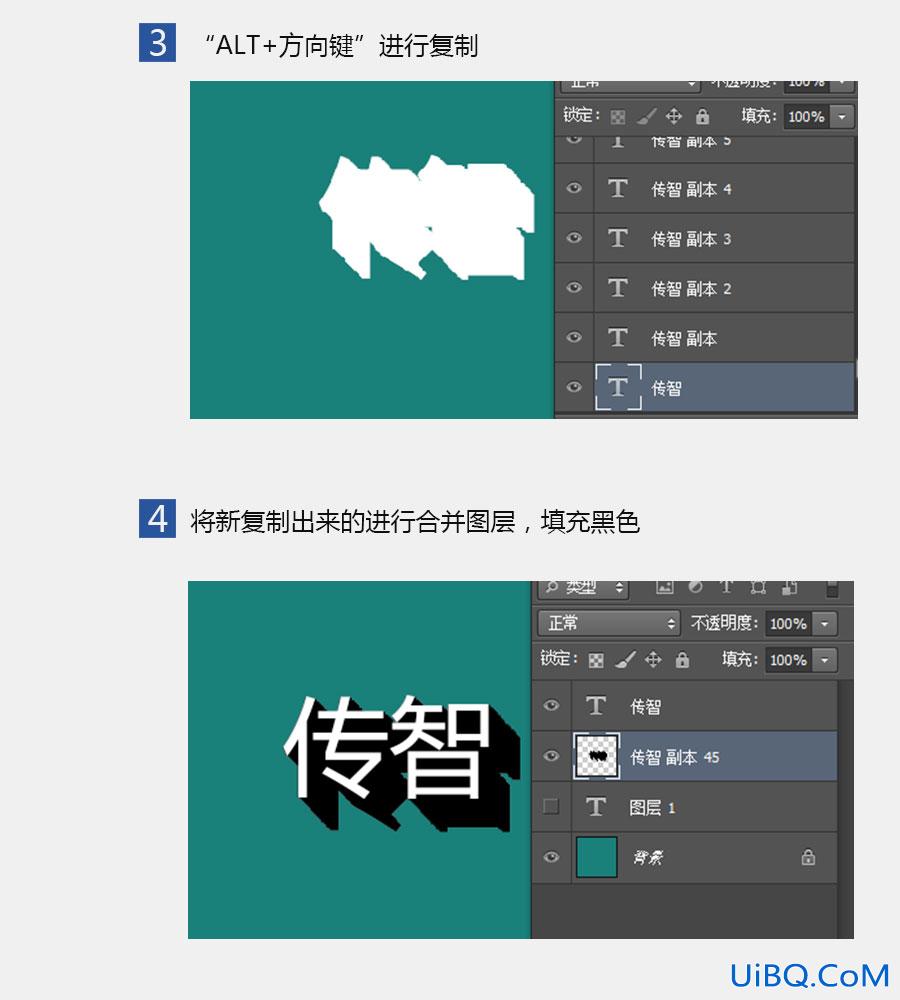The height and width of the screenshot is (1000, 900).
Task: Click the fill 100% field in step 3 panel
Action: pyautogui.click(x=807, y=117)
